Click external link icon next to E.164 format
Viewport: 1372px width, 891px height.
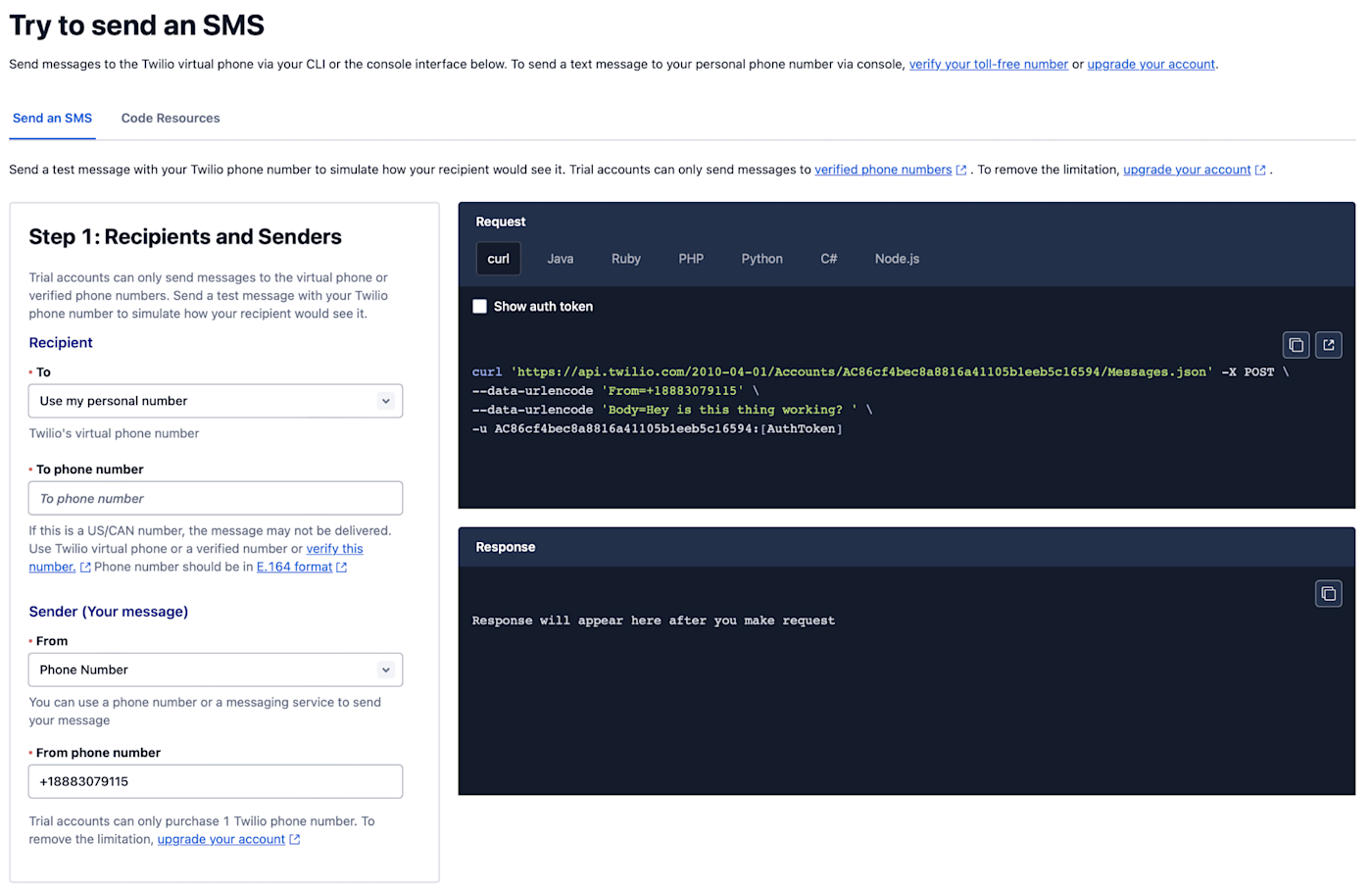[341, 568]
